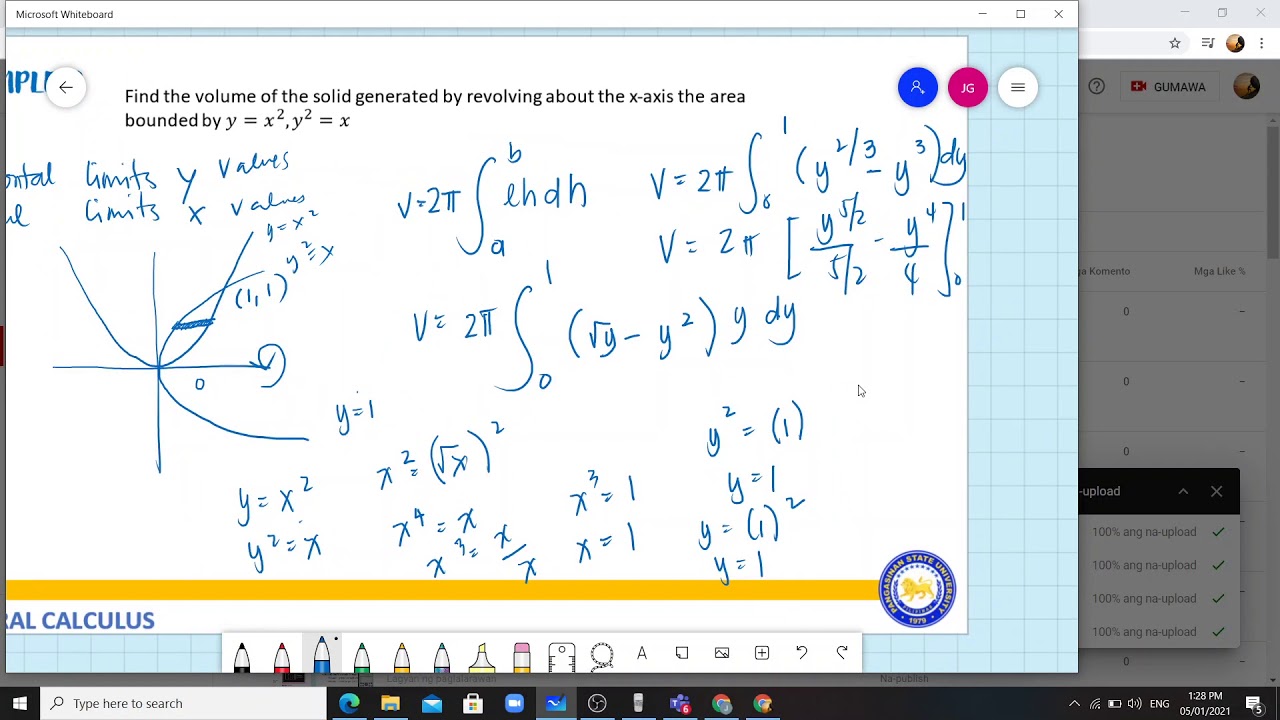Close the upload panel in browser

1216,491
